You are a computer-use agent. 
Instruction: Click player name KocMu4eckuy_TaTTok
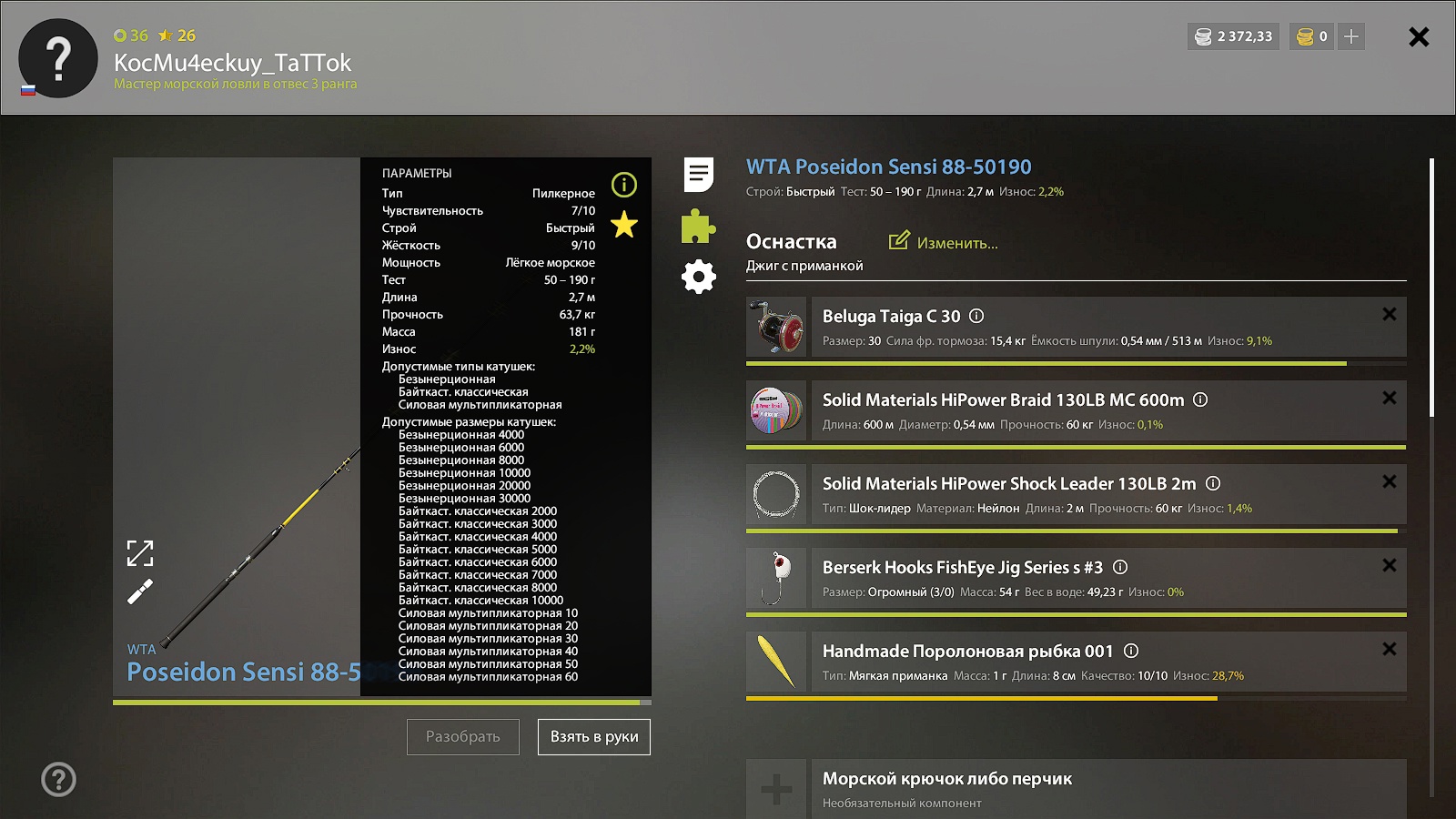[232, 63]
